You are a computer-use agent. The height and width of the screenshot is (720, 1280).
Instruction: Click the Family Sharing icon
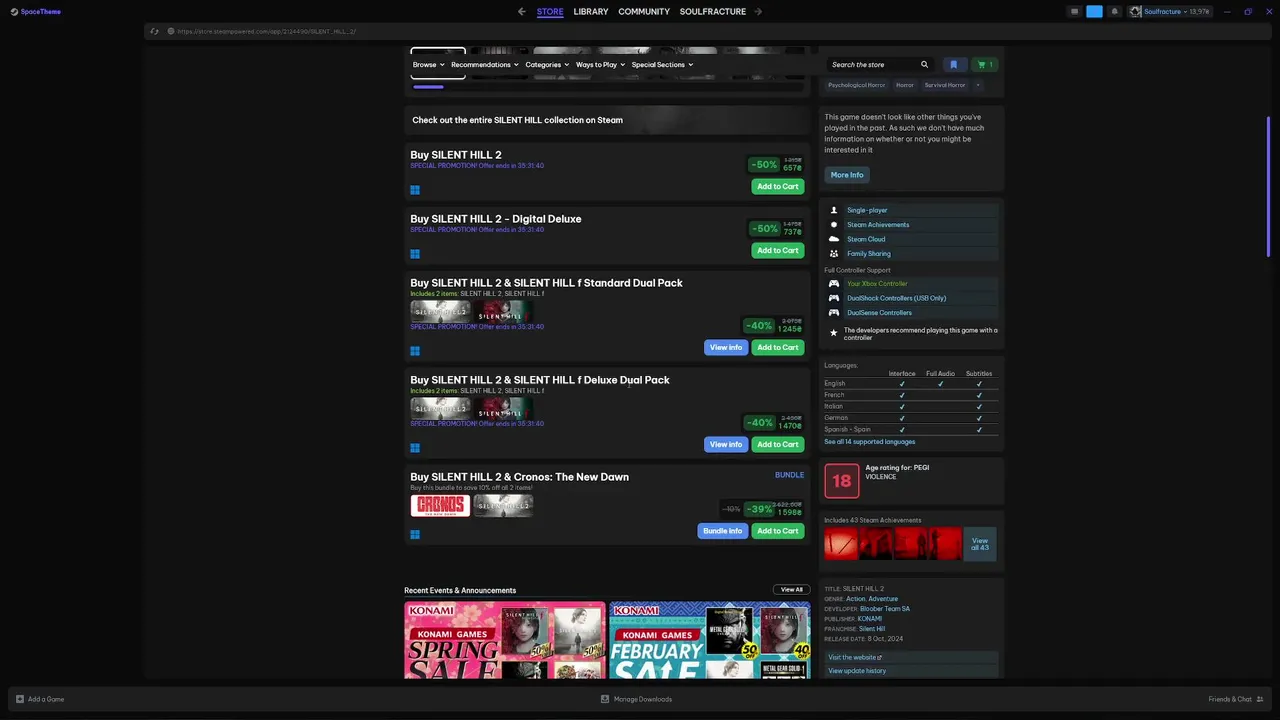(x=834, y=253)
